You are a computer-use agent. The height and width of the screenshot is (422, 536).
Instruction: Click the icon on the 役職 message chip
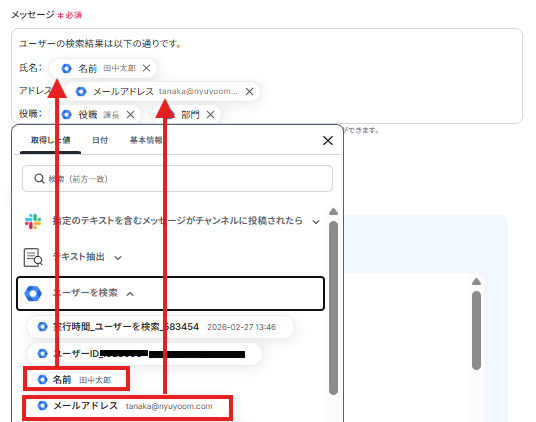(x=66, y=114)
